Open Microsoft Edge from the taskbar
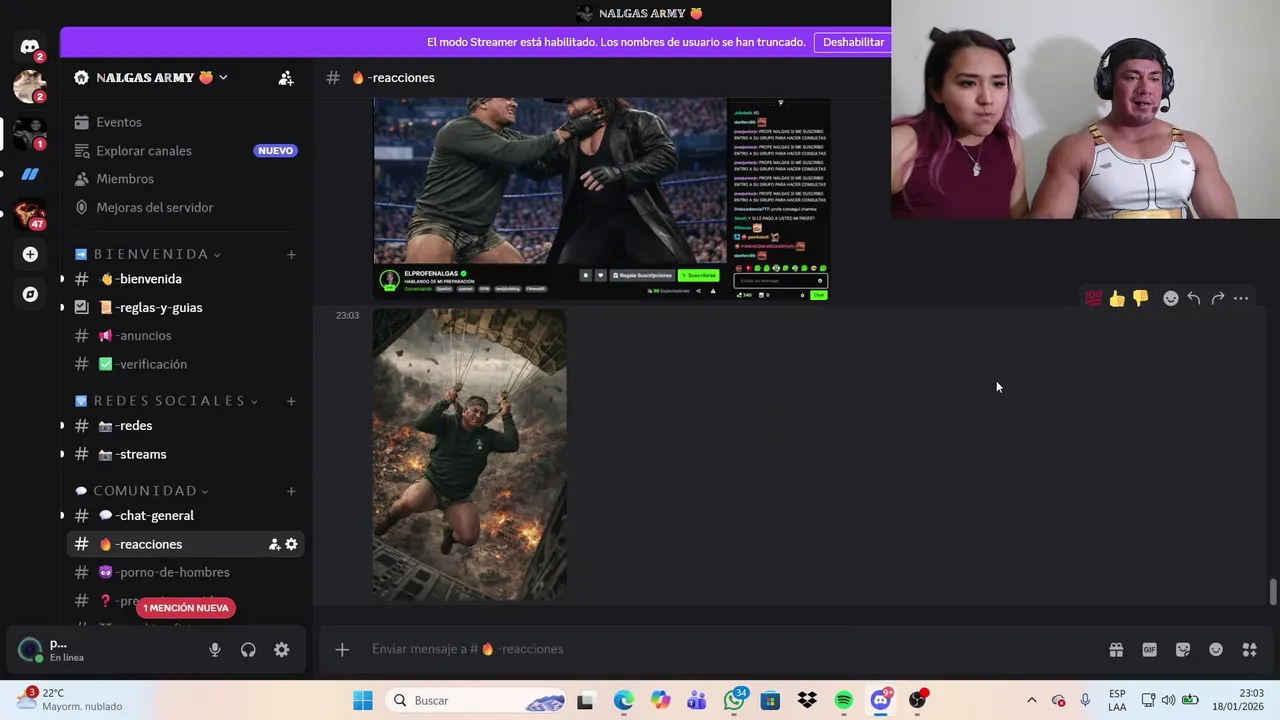Viewport: 1280px width, 720px height. coord(624,700)
